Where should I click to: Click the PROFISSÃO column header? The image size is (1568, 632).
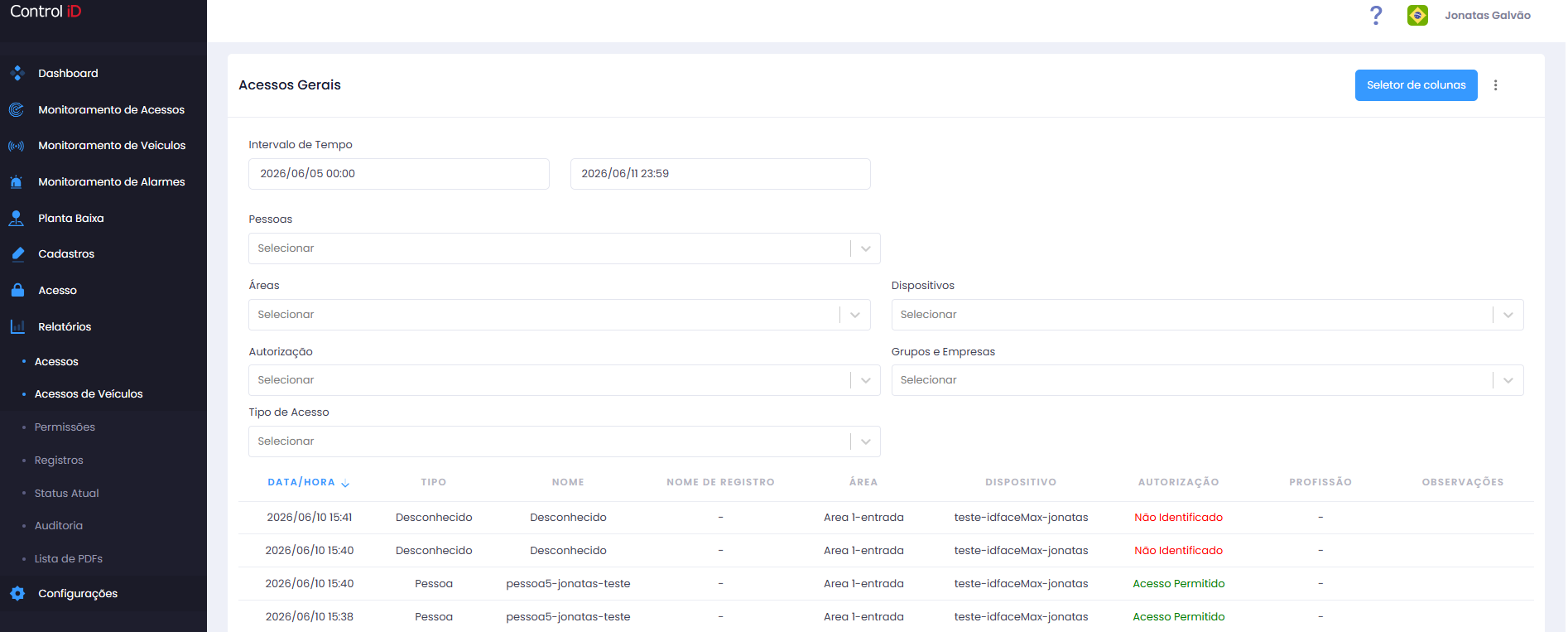(1320, 482)
